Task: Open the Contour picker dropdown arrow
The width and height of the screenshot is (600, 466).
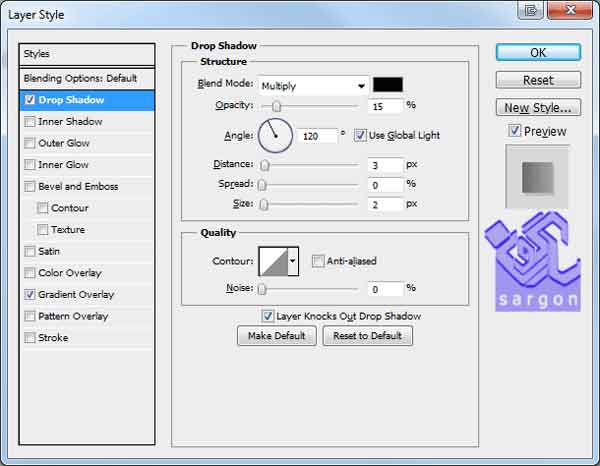Action: click(x=293, y=261)
